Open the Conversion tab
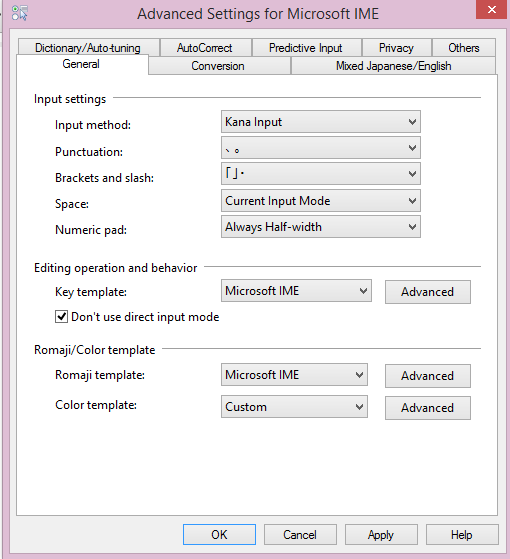 pos(218,66)
